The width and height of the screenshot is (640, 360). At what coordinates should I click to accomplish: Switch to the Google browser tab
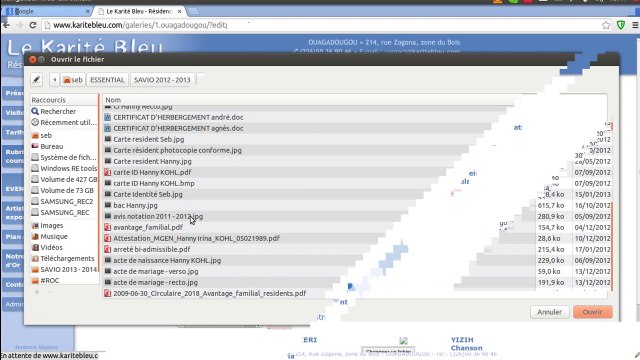(x=47, y=11)
